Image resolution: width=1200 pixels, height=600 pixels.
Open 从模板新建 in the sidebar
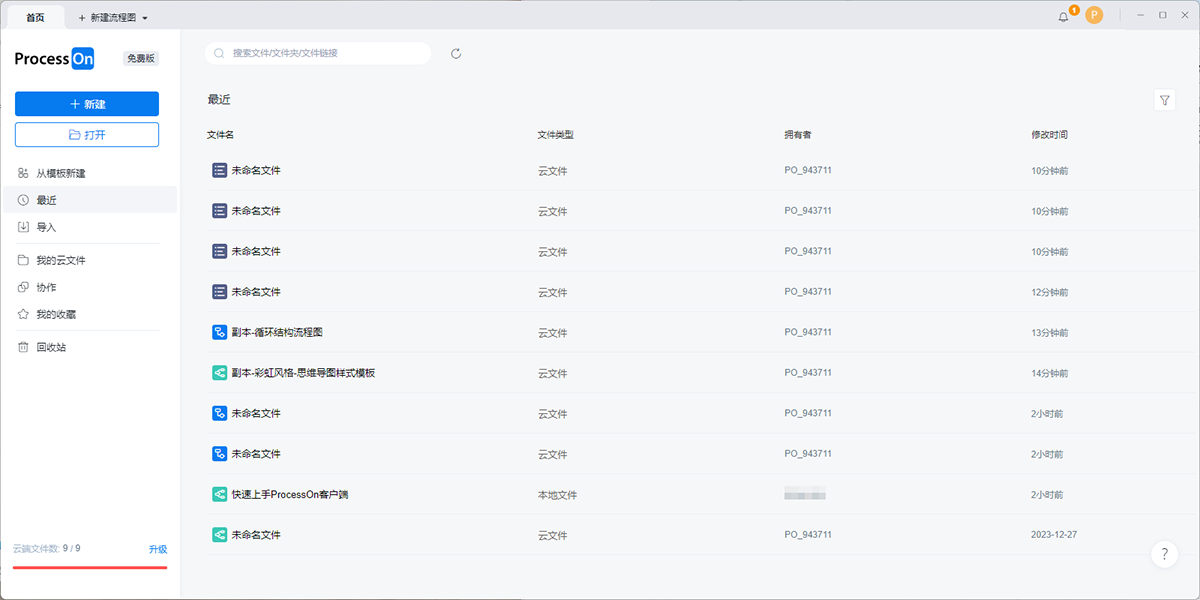click(61, 173)
